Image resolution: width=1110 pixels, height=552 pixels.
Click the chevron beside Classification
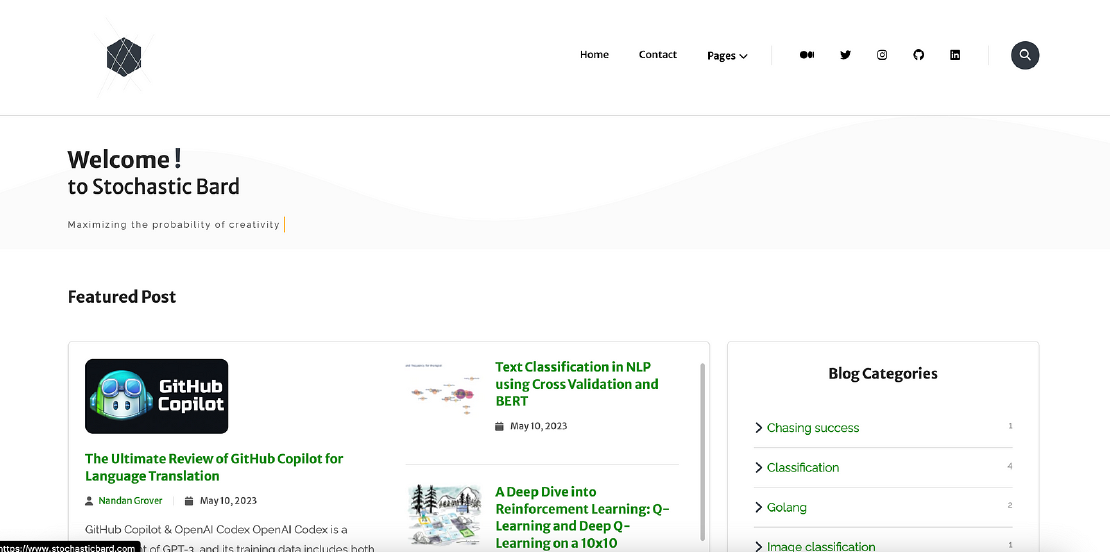click(758, 467)
